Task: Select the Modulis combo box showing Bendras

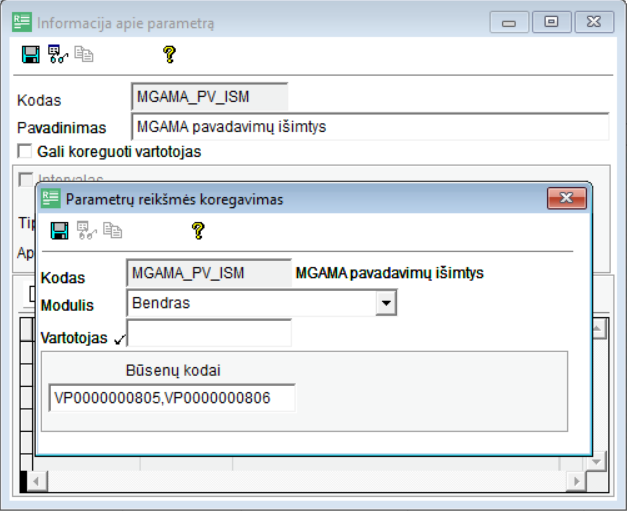Action: [x=251, y=302]
